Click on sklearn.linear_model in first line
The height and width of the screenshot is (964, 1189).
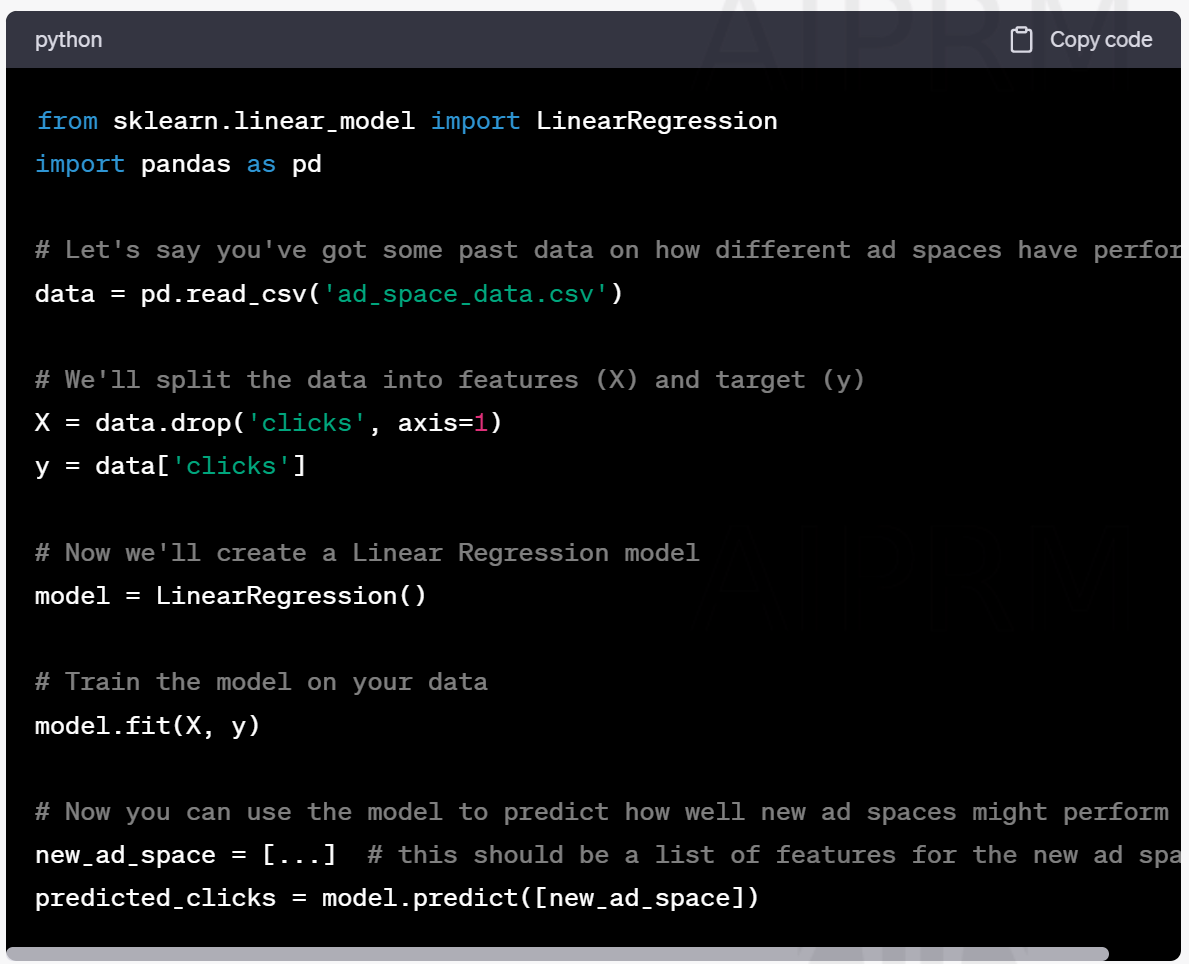tap(264, 121)
